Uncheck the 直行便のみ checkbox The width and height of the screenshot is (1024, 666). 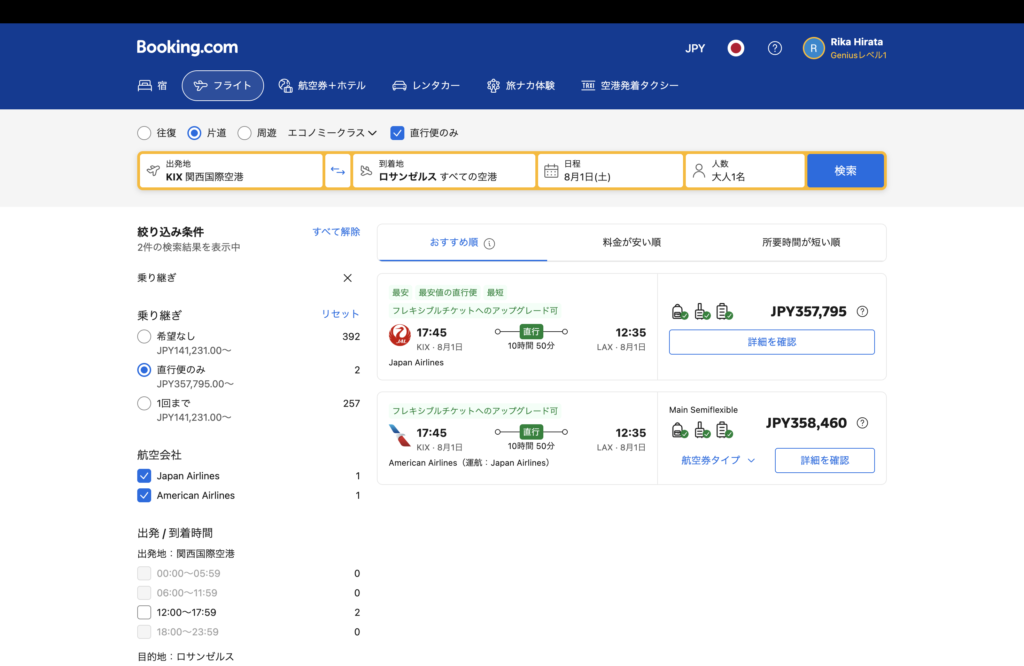[397, 132]
